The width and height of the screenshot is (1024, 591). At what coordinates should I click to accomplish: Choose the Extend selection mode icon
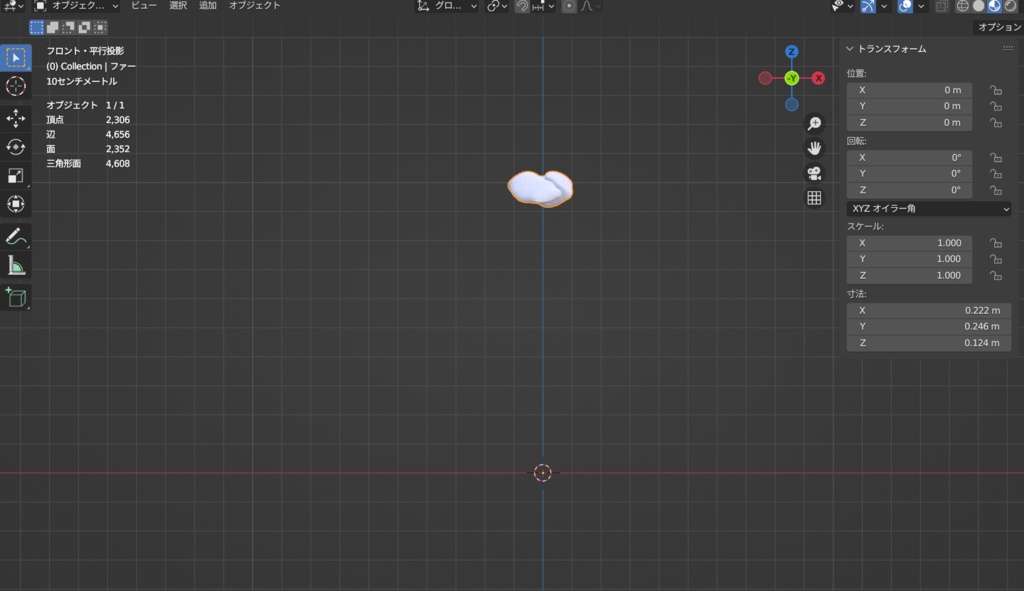coord(52,27)
